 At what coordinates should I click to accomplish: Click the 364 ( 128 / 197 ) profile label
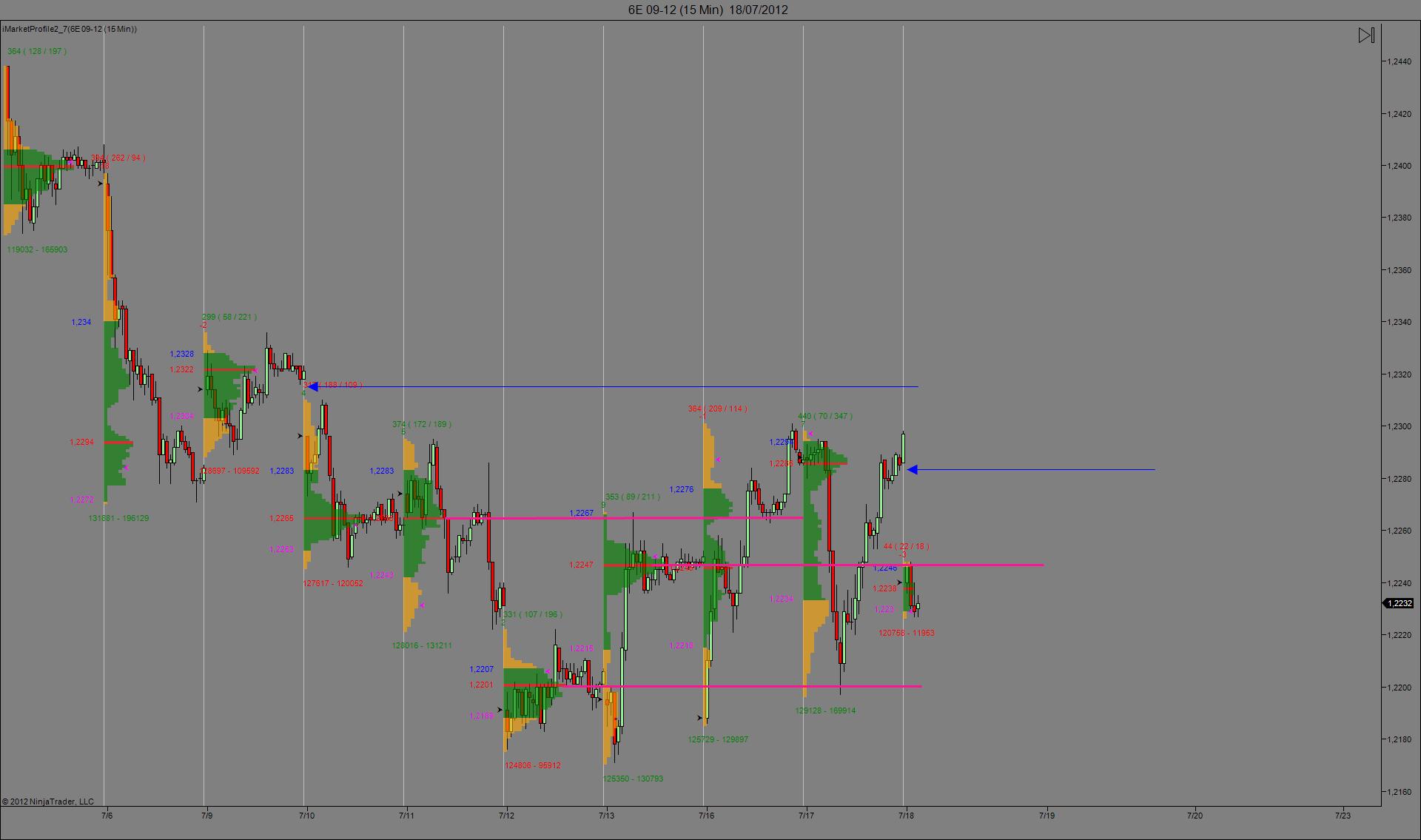36,51
